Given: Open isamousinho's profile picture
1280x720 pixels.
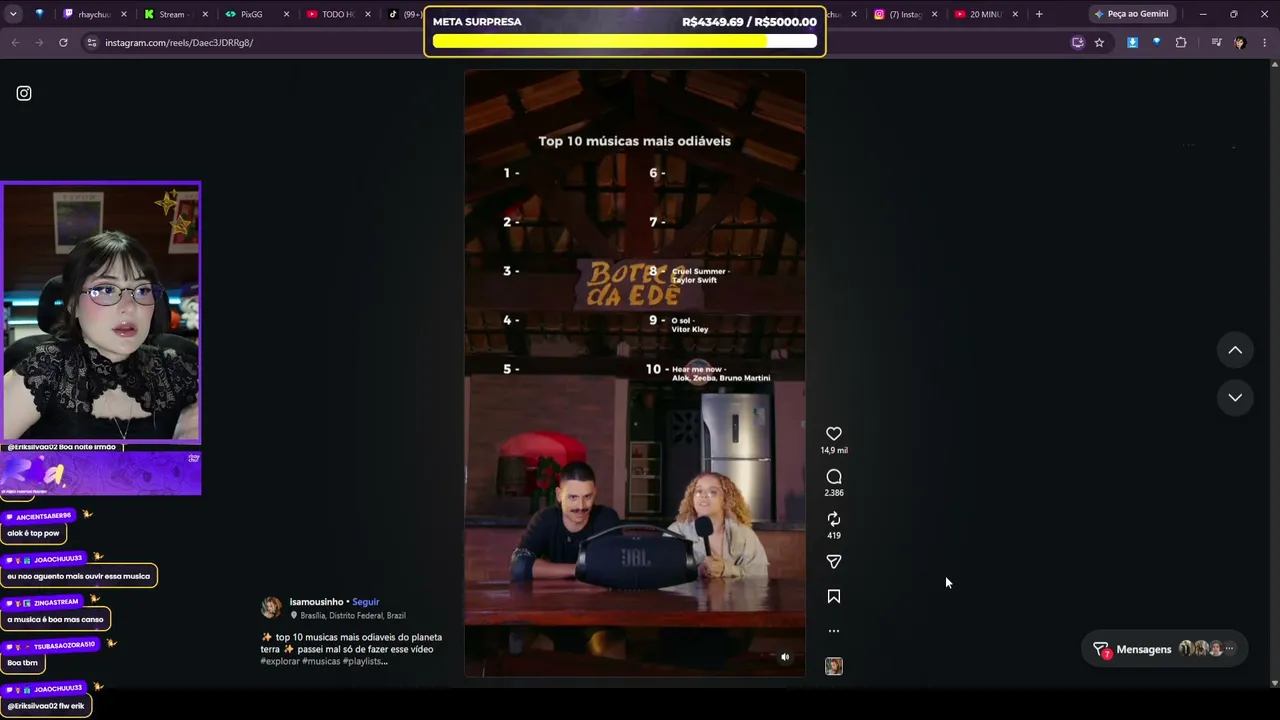Looking at the screenshot, I should (x=271, y=608).
